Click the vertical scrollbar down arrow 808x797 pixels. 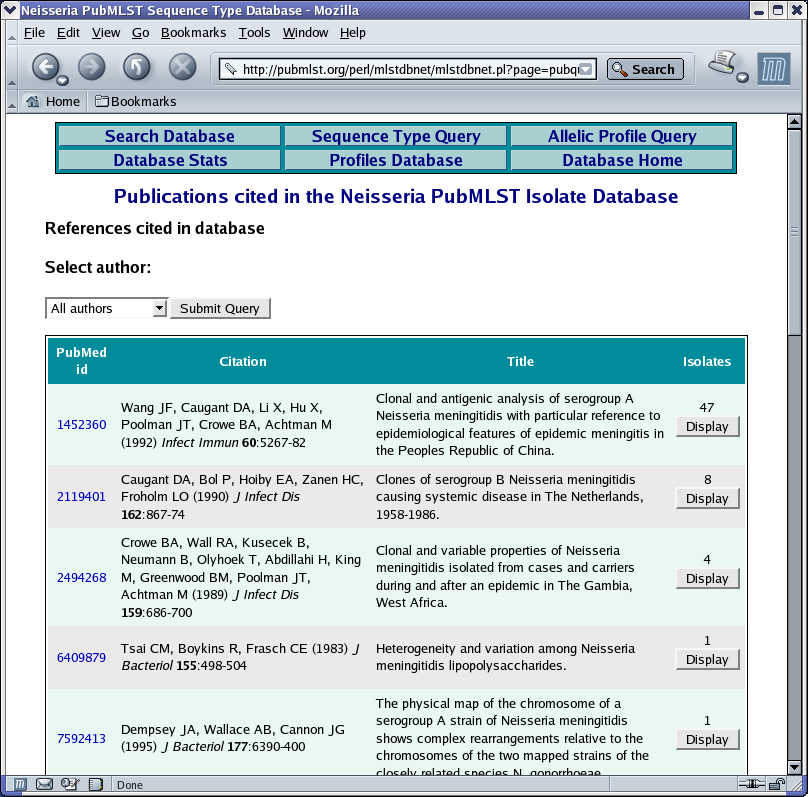click(x=794, y=768)
